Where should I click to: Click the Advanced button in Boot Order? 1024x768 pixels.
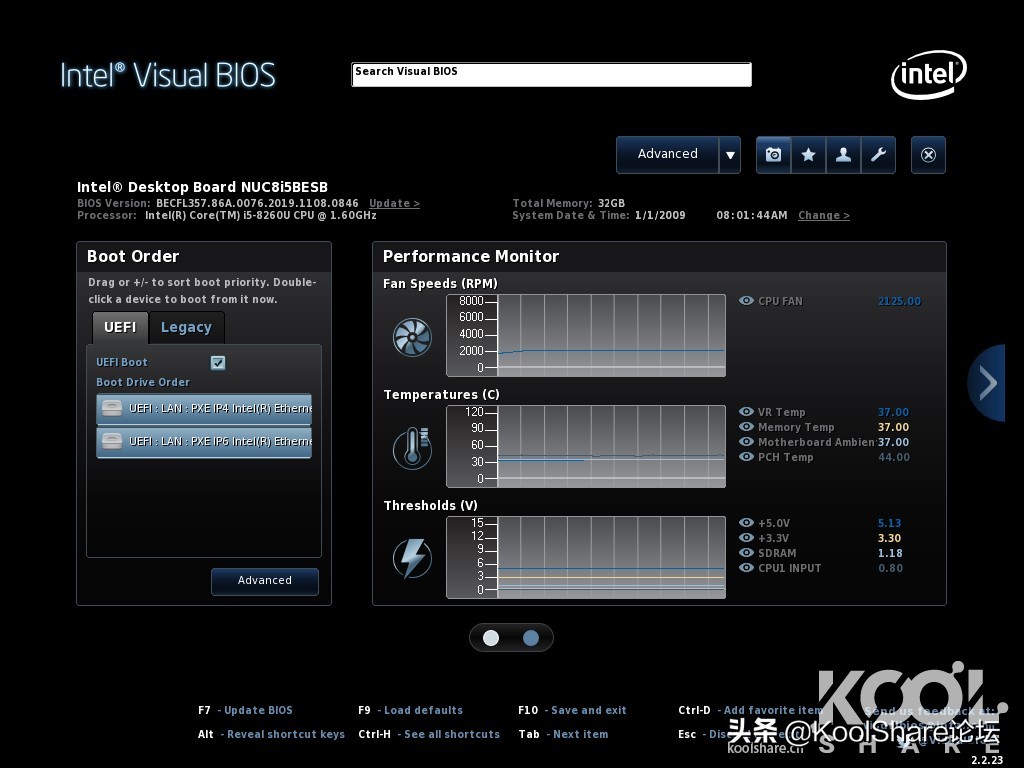[x=264, y=581]
